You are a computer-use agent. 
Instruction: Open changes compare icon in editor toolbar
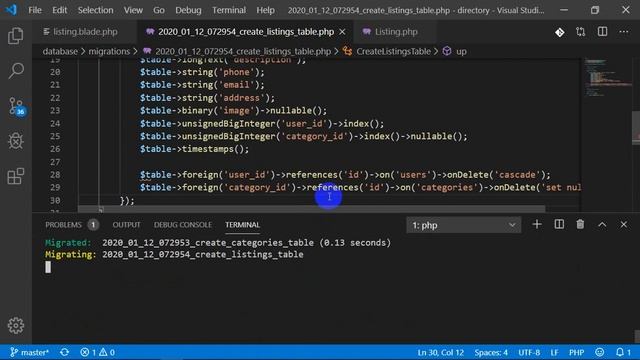tap(580, 32)
